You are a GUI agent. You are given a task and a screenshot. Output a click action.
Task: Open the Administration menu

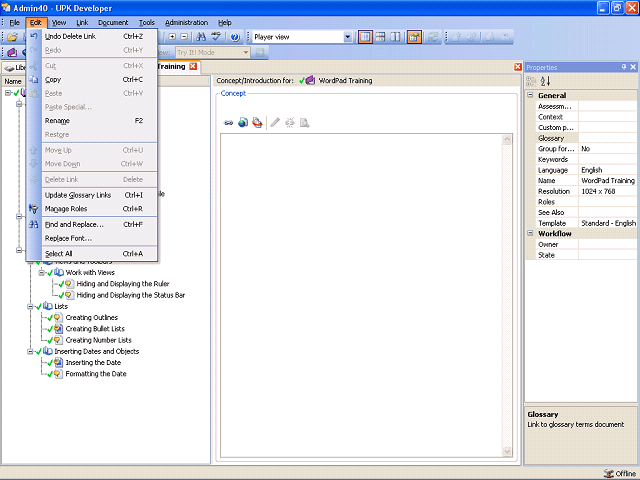(187, 23)
